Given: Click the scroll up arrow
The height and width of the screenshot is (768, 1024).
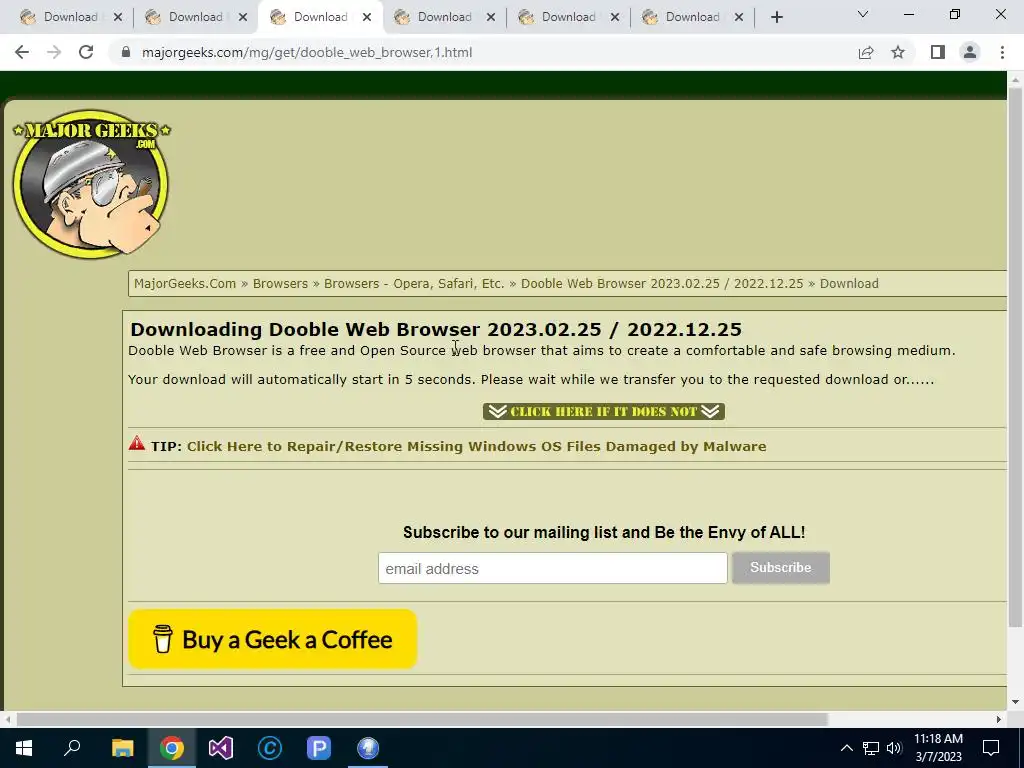Looking at the screenshot, I should point(1015,79).
